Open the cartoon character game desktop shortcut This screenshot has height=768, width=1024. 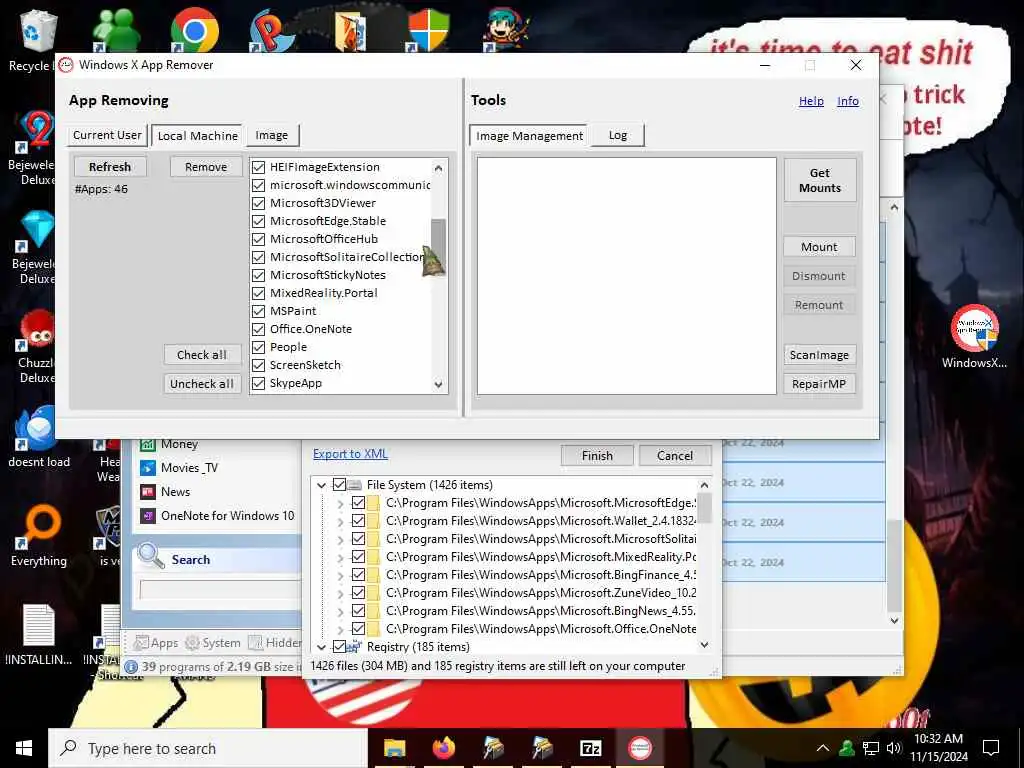(506, 29)
